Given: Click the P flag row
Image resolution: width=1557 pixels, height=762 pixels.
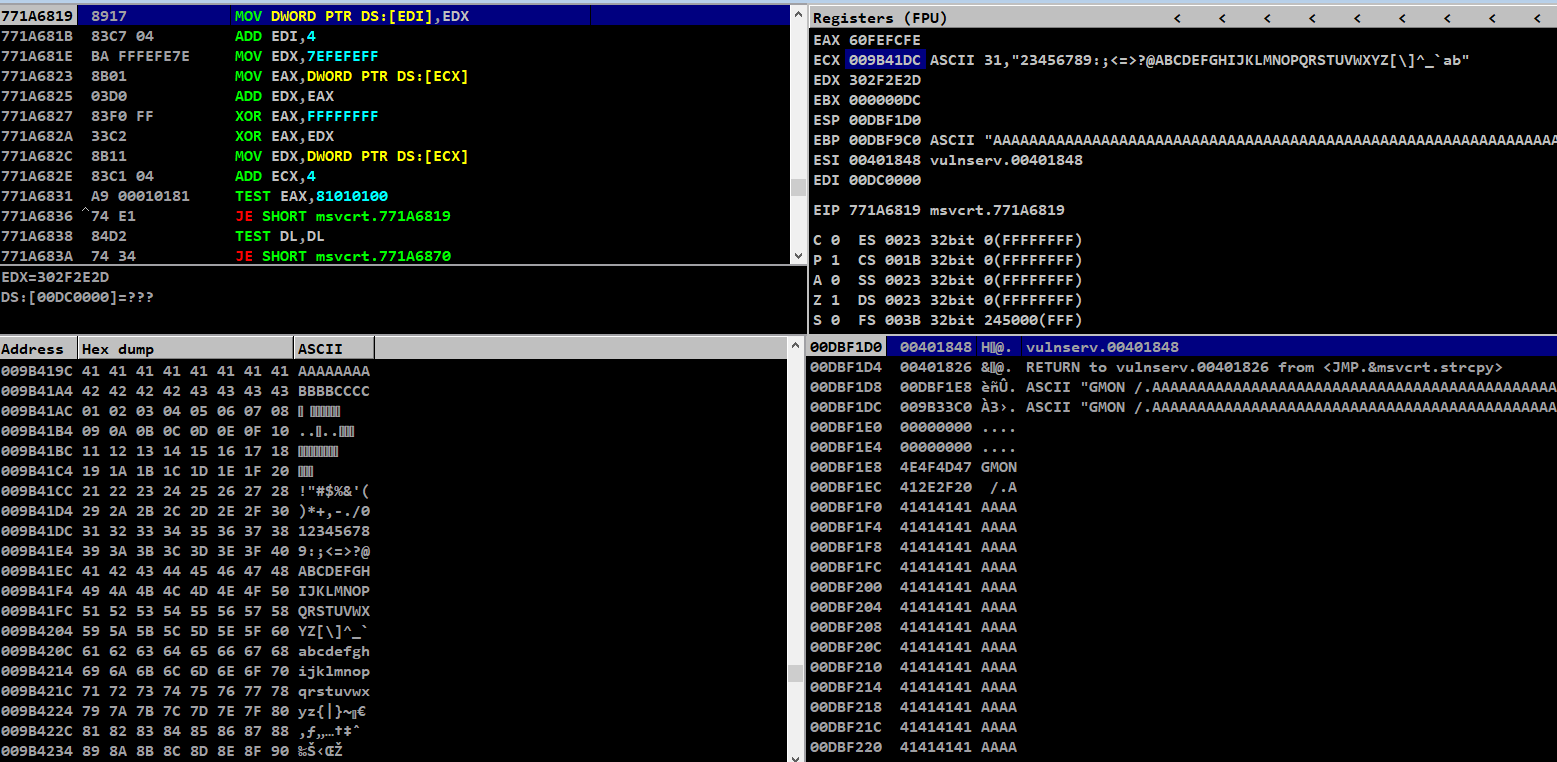Looking at the screenshot, I should pos(948,260).
